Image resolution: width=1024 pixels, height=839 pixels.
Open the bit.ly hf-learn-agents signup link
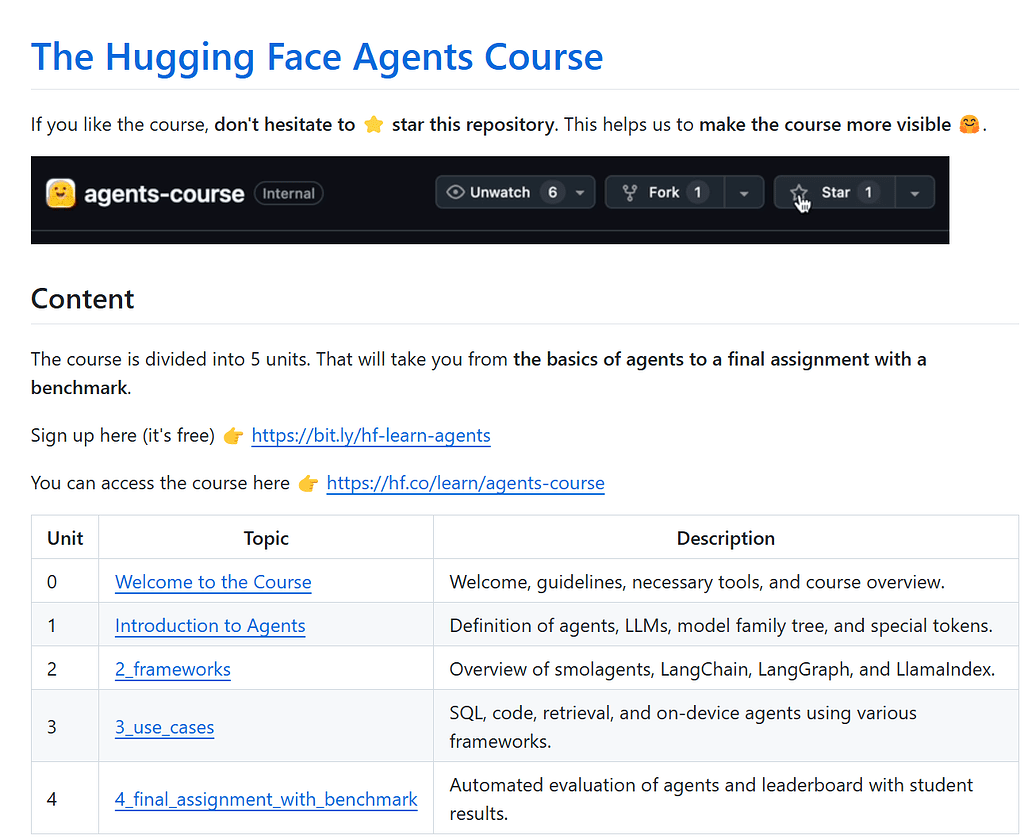[x=371, y=435]
